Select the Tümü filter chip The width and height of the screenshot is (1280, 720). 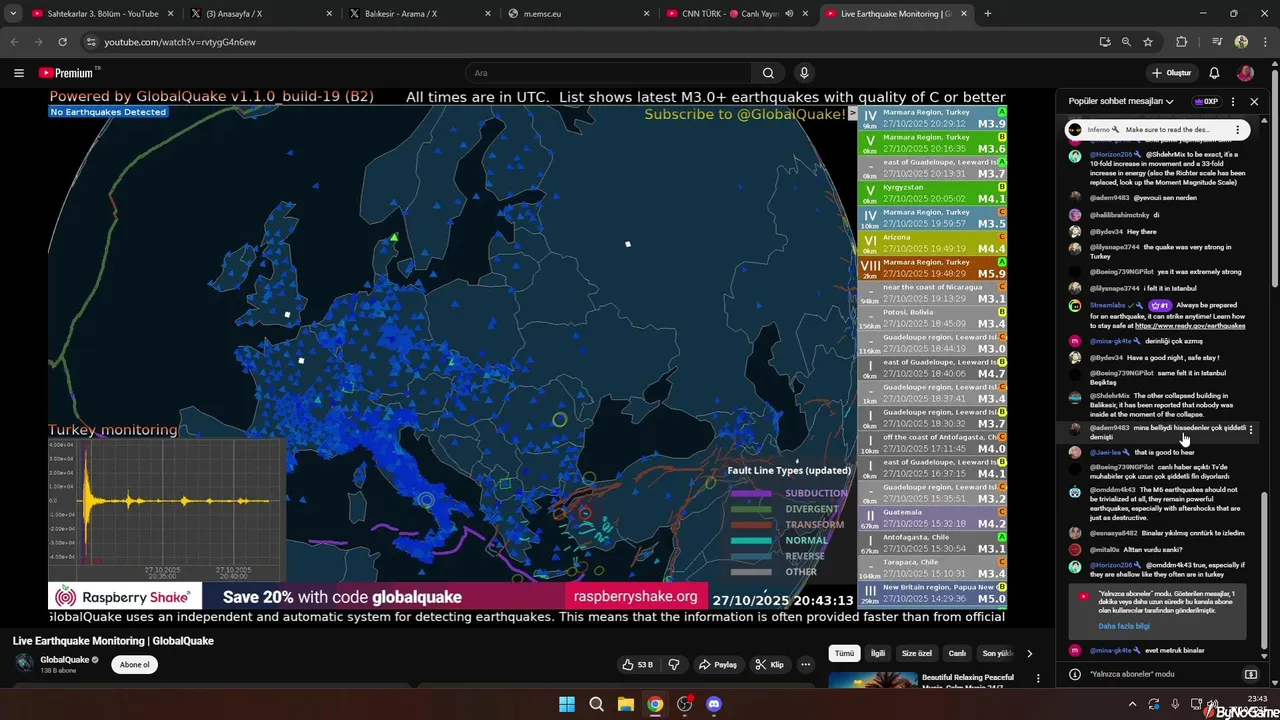click(x=844, y=653)
